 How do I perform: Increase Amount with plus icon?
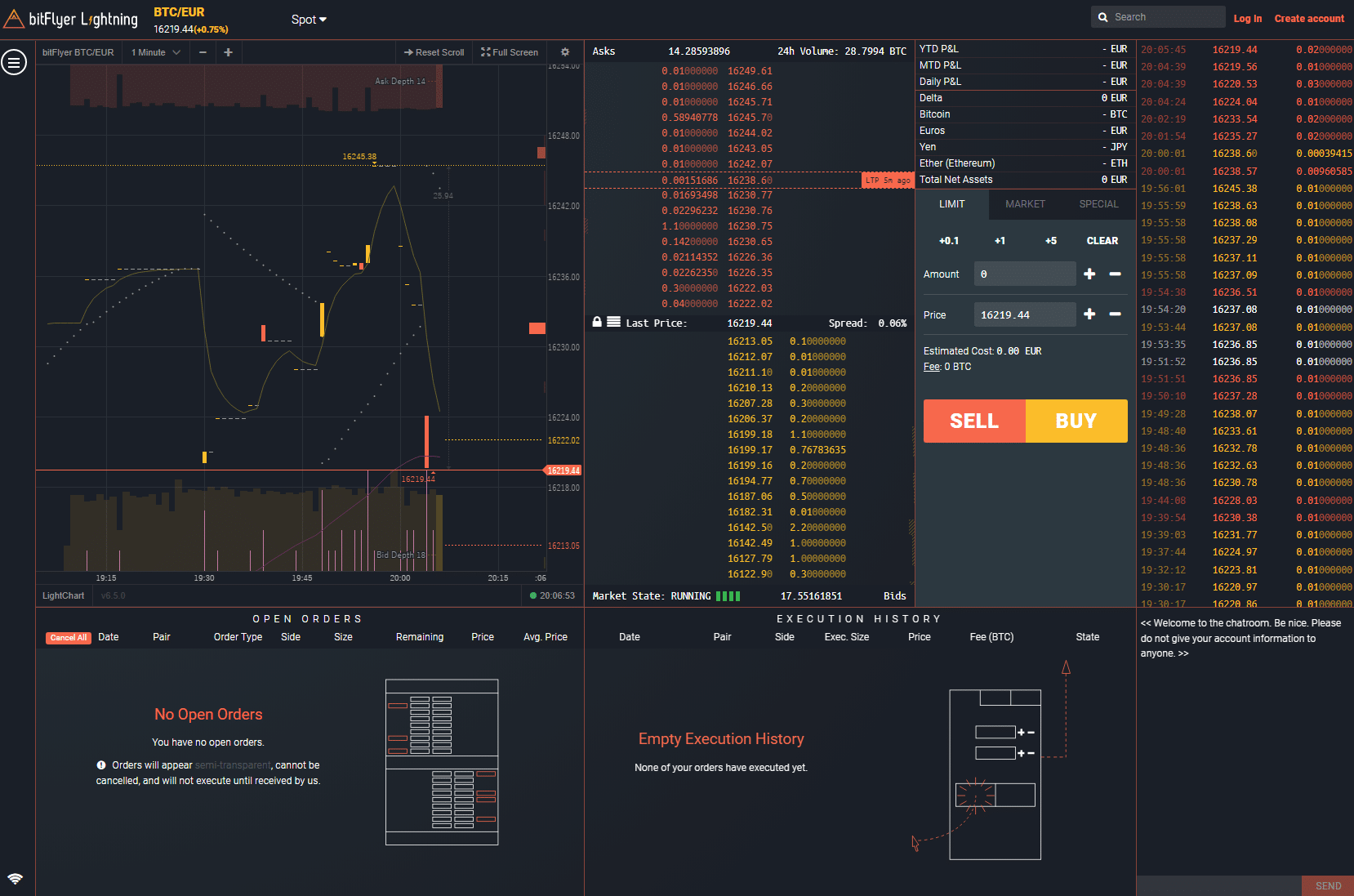(x=1089, y=274)
